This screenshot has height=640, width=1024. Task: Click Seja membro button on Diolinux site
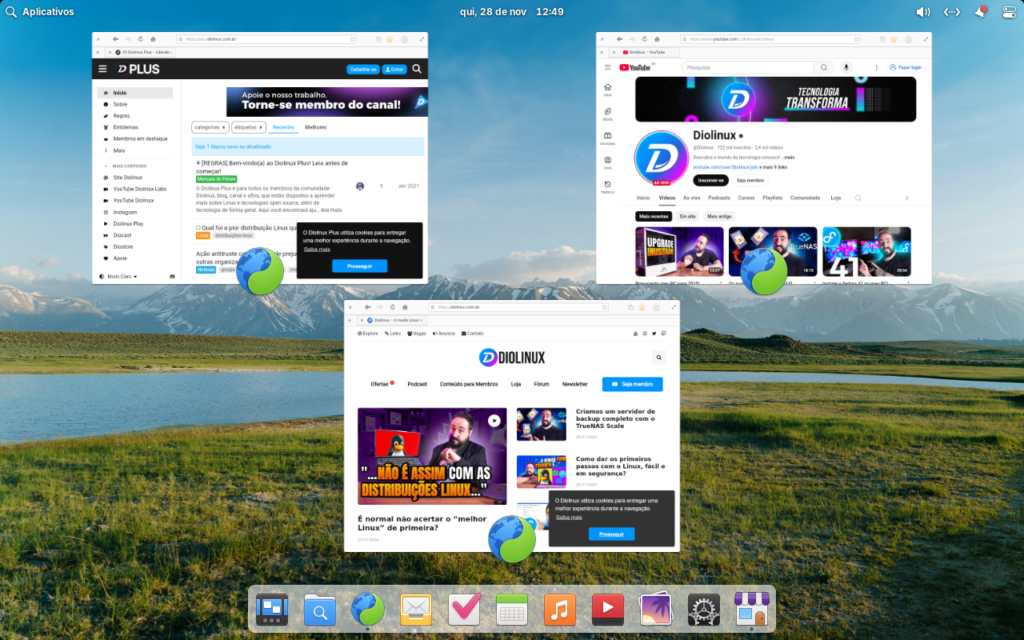point(632,384)
